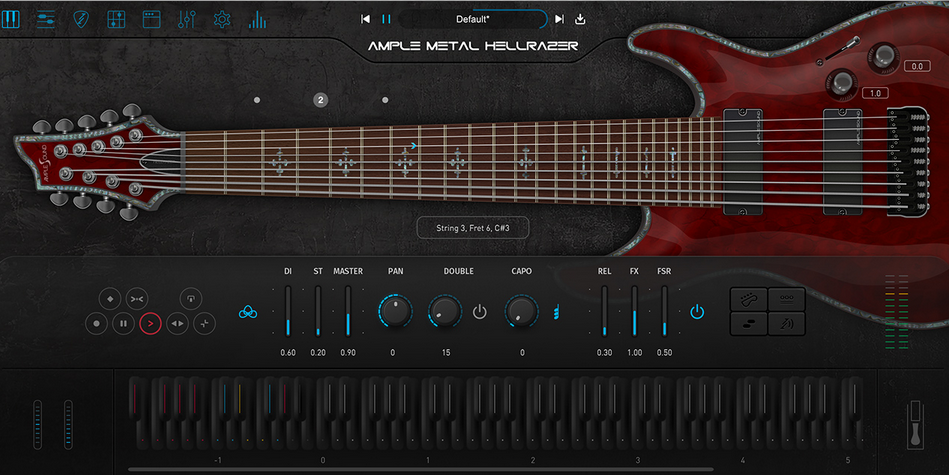Open the amp window panel icon
Image resolution: width=949 pixels, height=475 pixels.
click(x=151, y=19)
